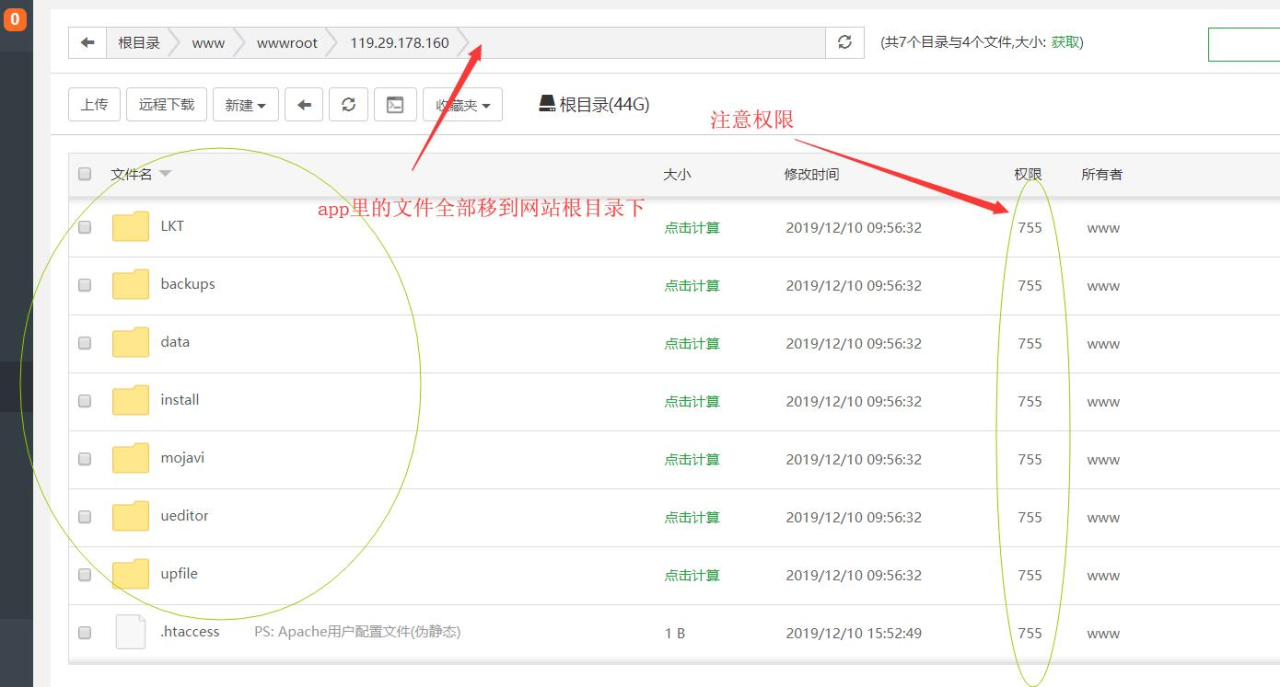The image size is (1280, 687).
Task: Click 点击计算 for mojavi folder
Action: tap(692, 460)
